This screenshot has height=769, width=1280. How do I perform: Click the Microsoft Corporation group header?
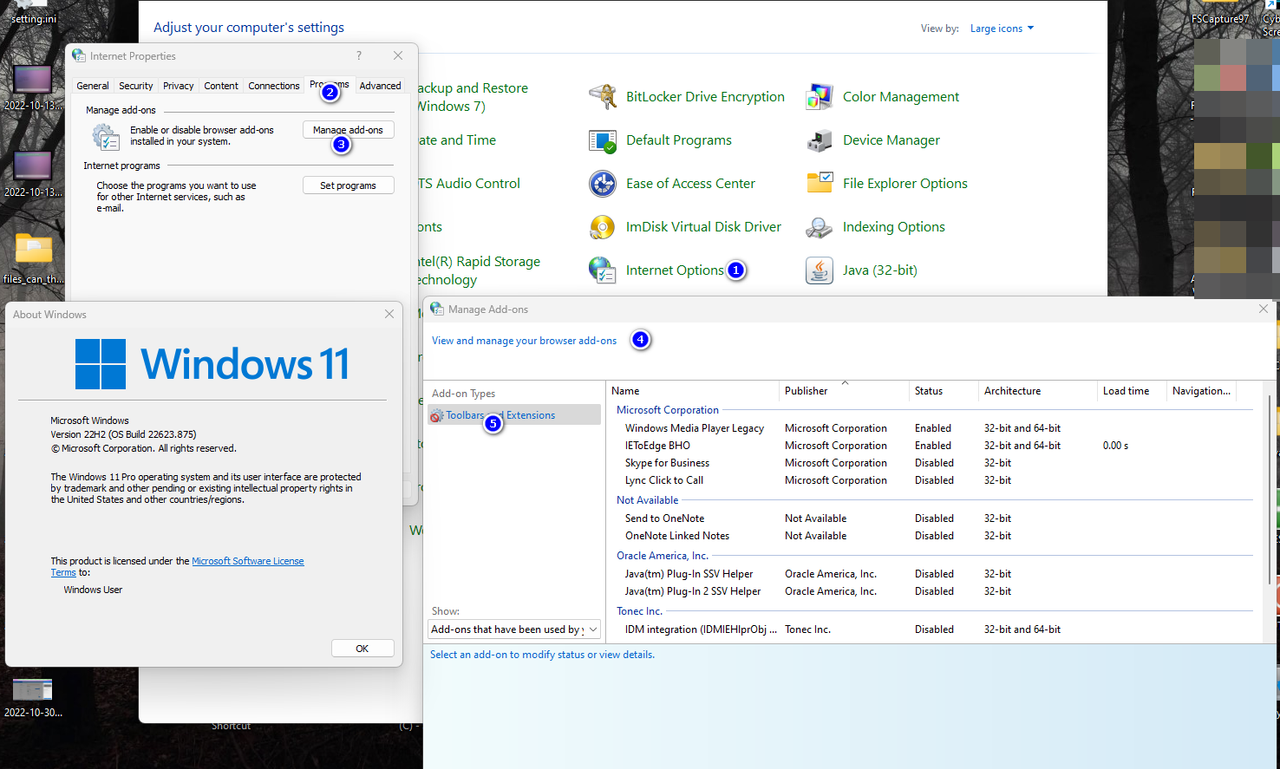pos(667,410)
